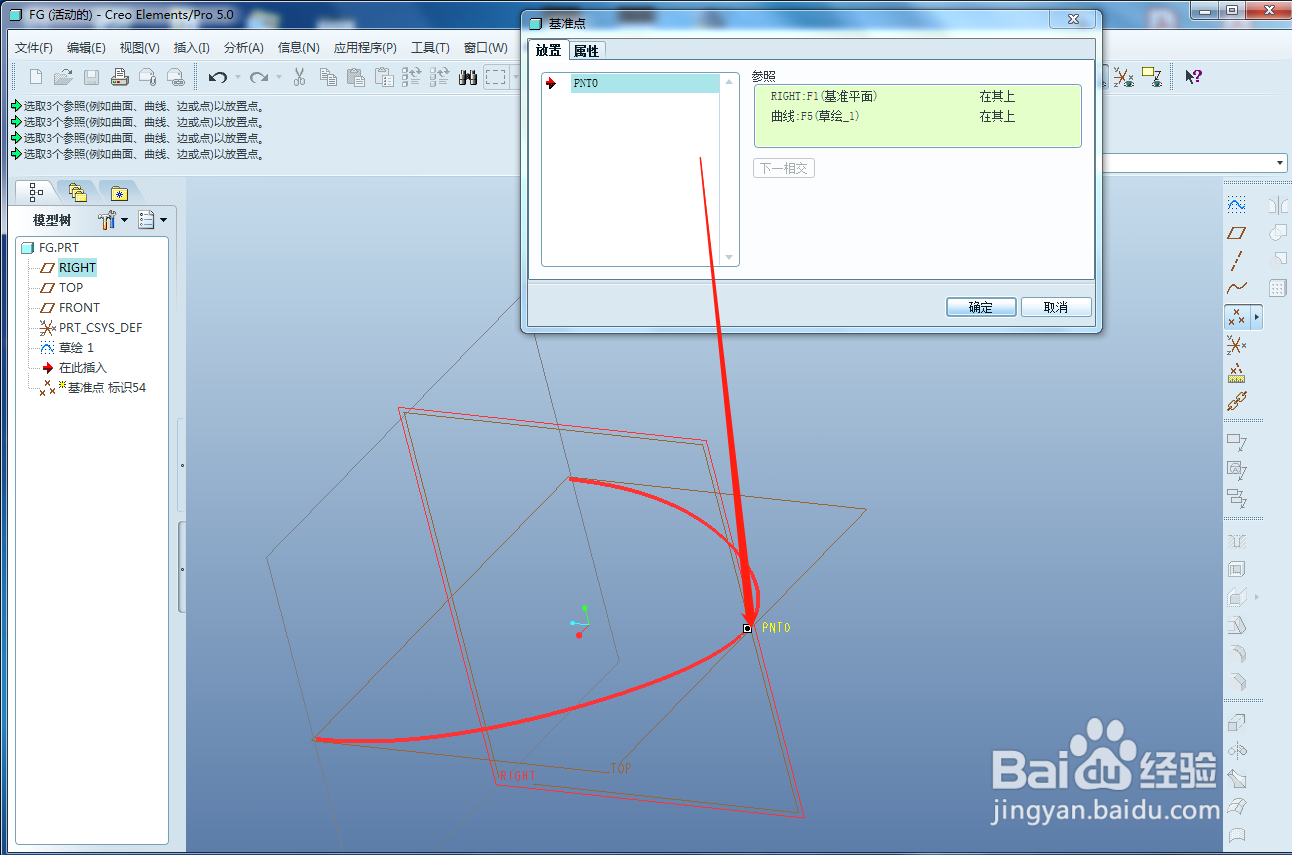The height and width of the screenshot is (855, 1292).
Task: Open the Undo history dropdown arrow
Action: (237, 77)
